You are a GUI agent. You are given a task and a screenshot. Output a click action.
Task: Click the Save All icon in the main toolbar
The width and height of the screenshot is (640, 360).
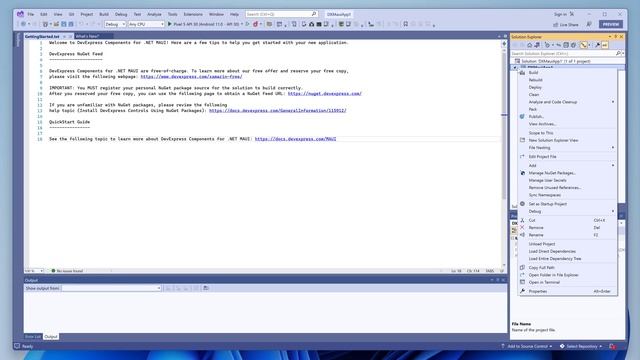[71, 24]
